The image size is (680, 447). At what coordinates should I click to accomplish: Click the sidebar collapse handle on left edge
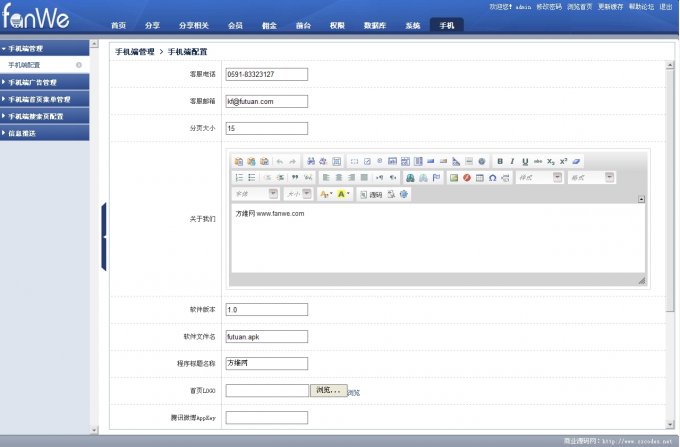(104, 237)
